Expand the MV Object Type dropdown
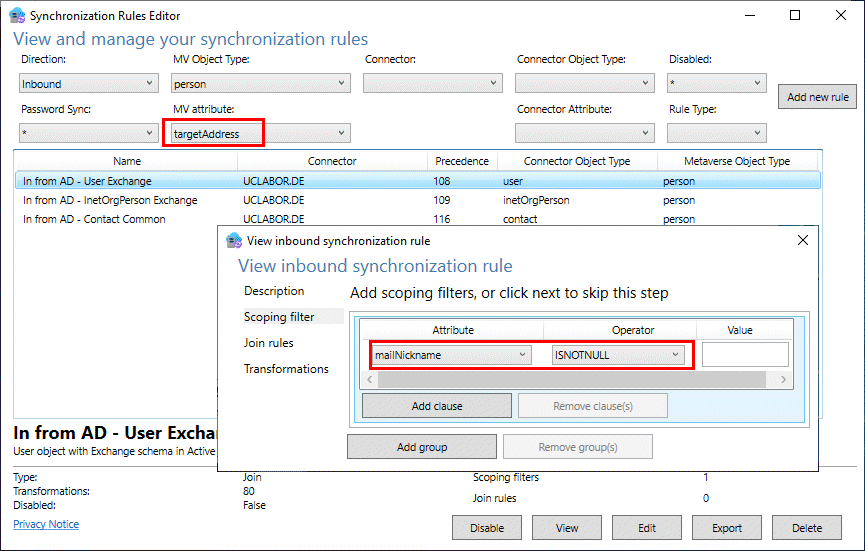 256,84
